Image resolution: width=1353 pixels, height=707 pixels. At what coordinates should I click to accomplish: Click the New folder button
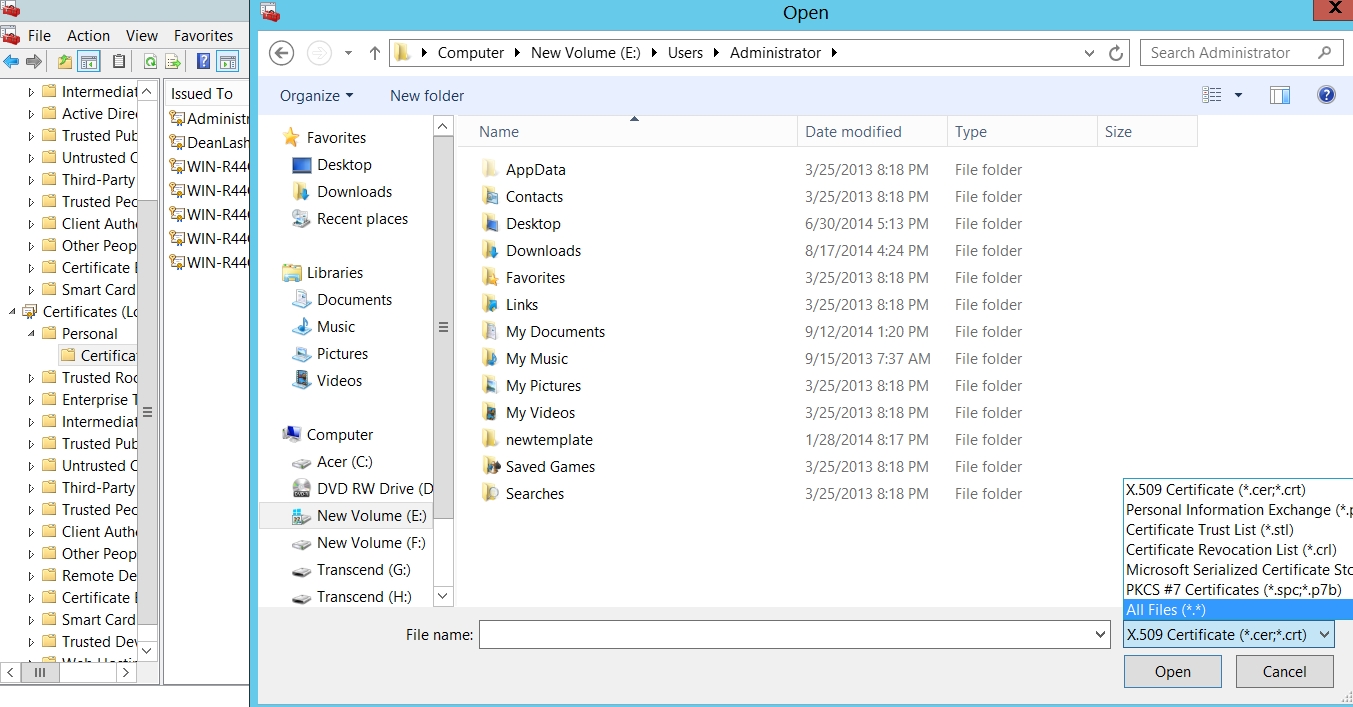(x=427, y=96)
